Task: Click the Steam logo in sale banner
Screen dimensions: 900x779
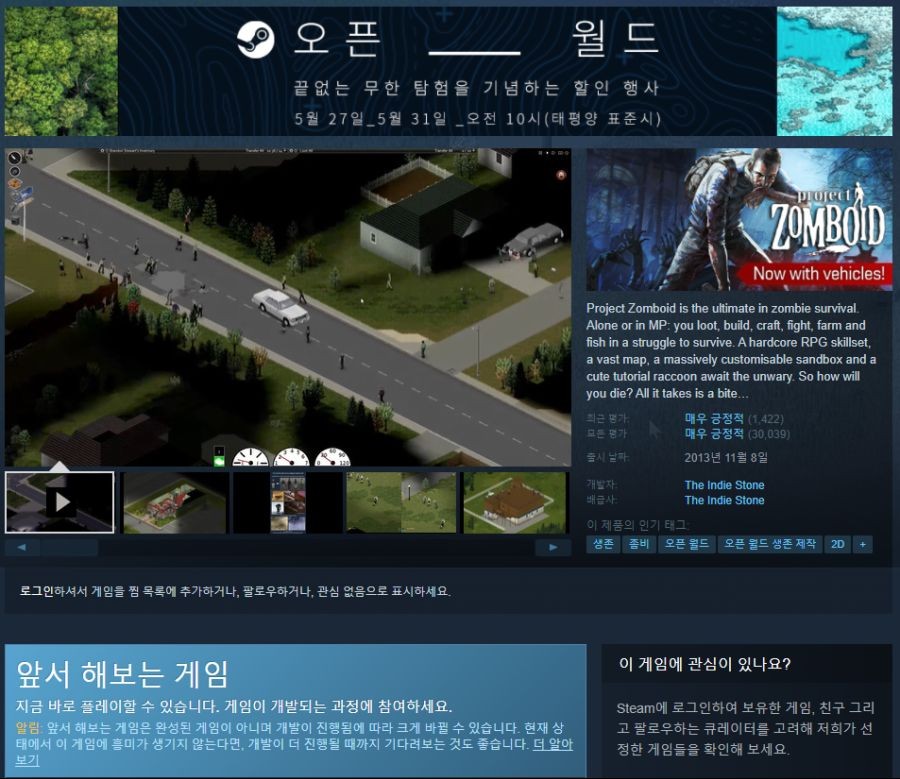Action: [x=255, y=40]
